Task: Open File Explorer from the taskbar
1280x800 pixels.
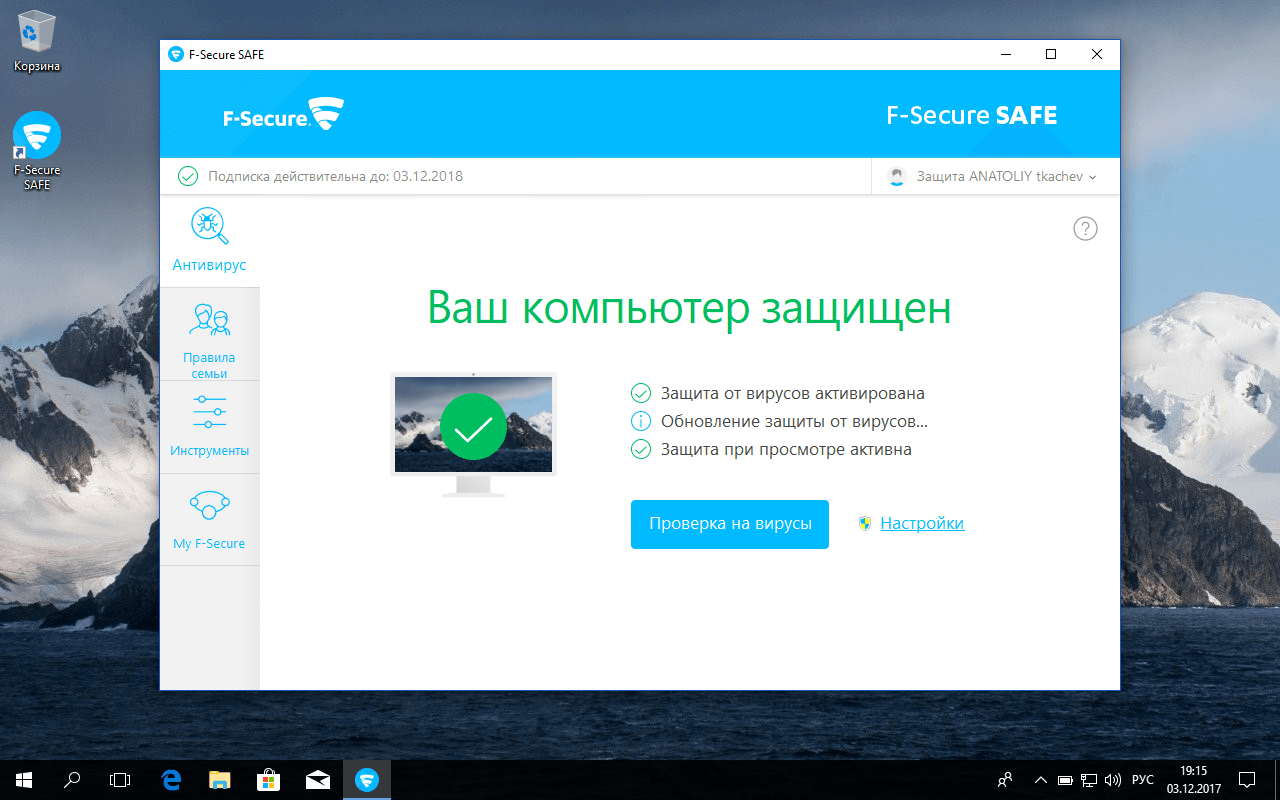Action: coord(219,780)
